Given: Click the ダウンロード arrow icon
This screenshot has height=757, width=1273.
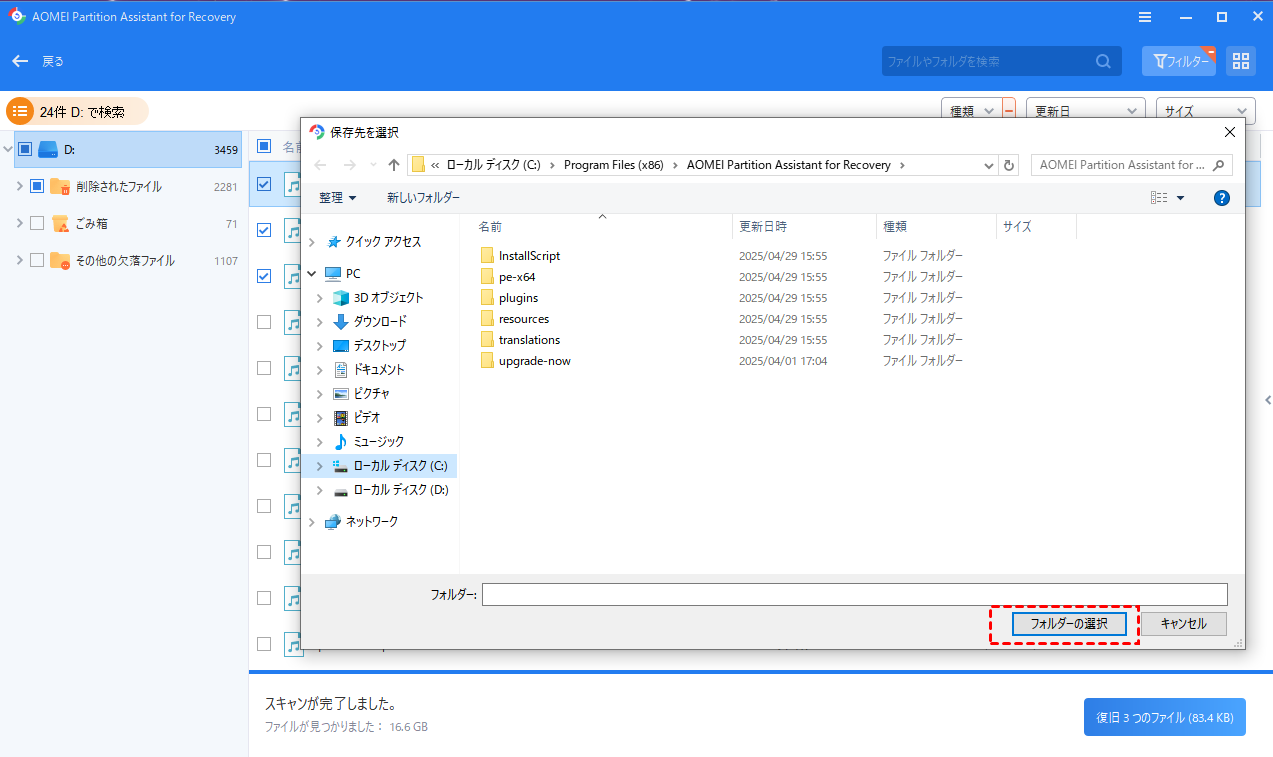Looking at the screenshot, I should [x=341, y=322].
